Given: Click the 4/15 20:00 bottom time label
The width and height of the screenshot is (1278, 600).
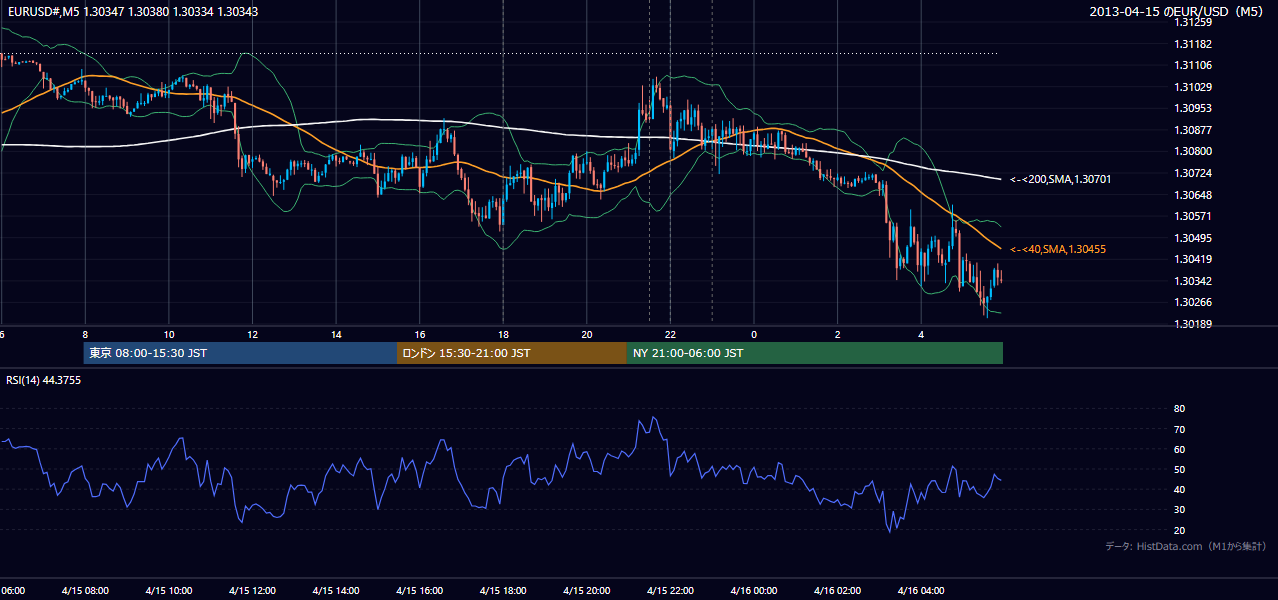Looking at the screenshot, I should point(587,590).
